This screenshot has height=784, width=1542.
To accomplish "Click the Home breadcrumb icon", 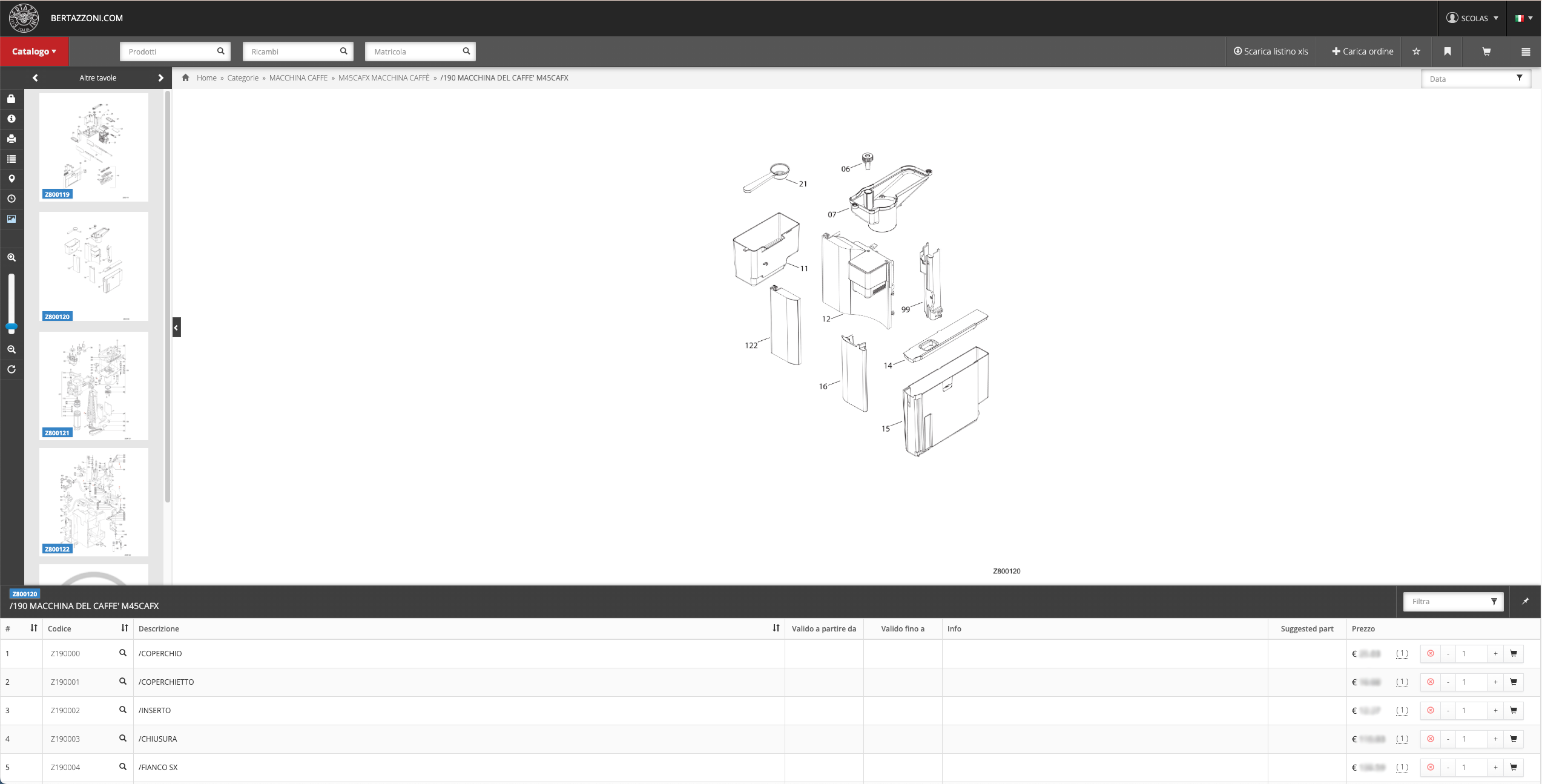I will (186, 77).
